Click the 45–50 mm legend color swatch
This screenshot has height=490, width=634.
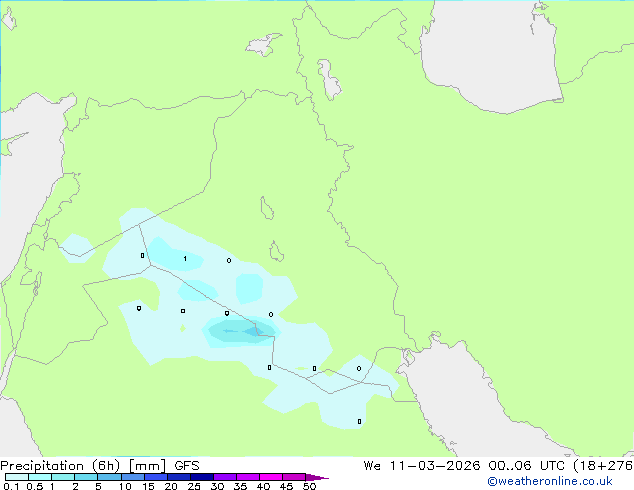pyautogui.click(x=294, y=477)
